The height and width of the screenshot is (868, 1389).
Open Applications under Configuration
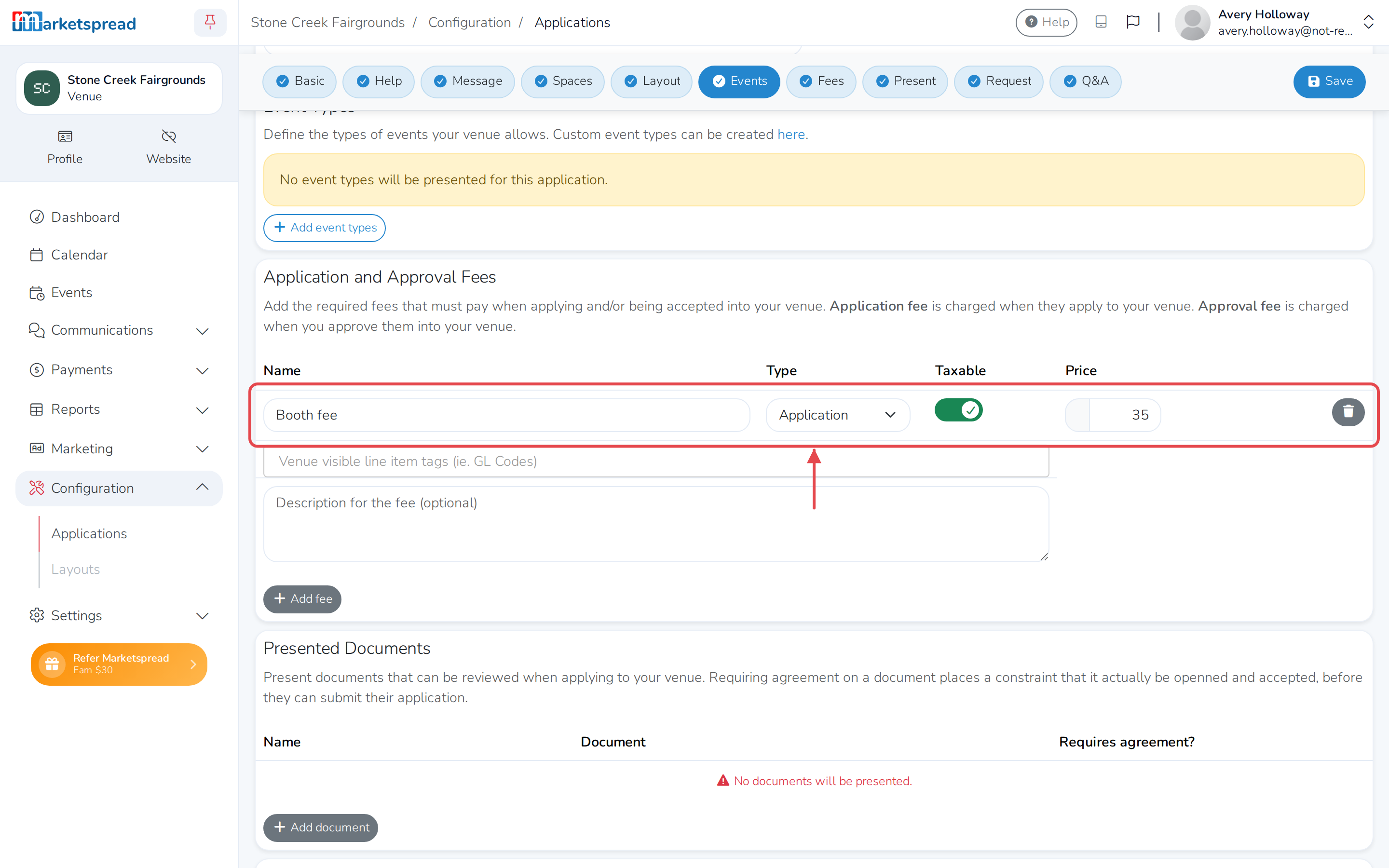(89, 533)
